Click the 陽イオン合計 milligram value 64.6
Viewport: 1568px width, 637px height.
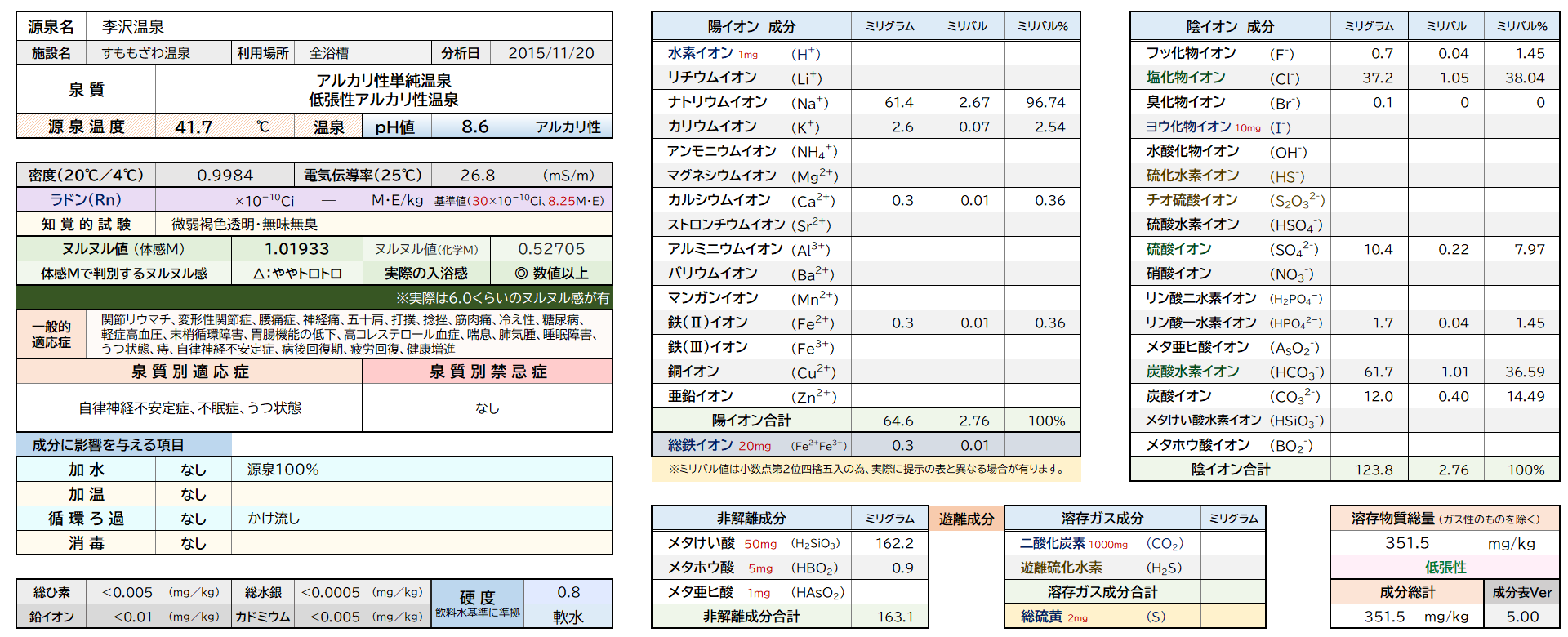pos(898,421)
